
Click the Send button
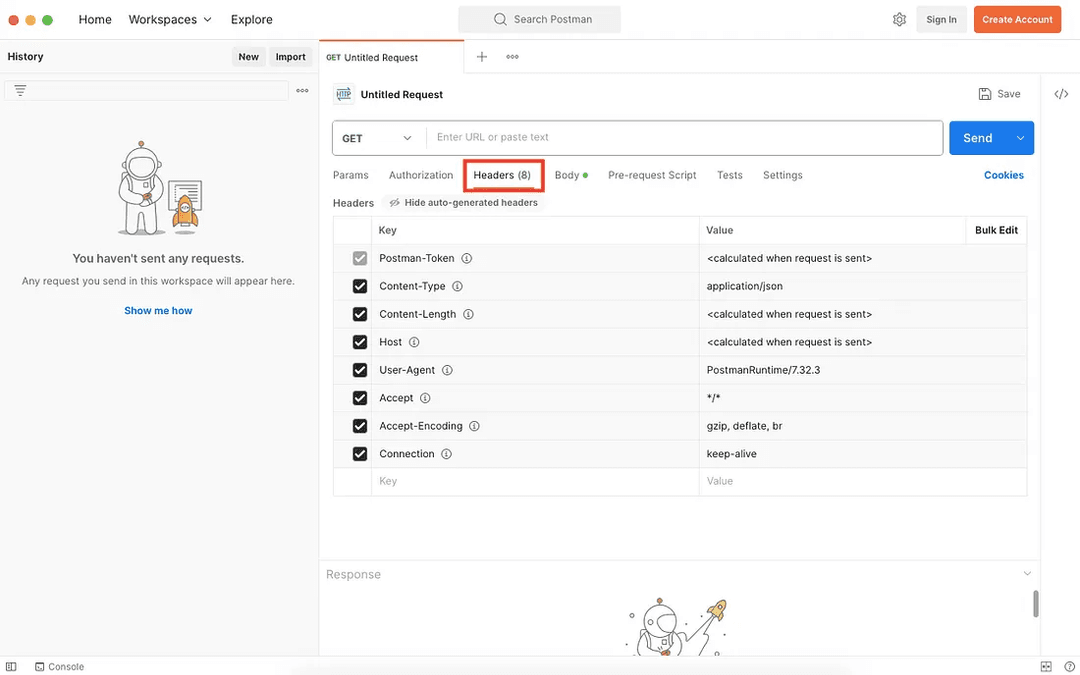978,138
